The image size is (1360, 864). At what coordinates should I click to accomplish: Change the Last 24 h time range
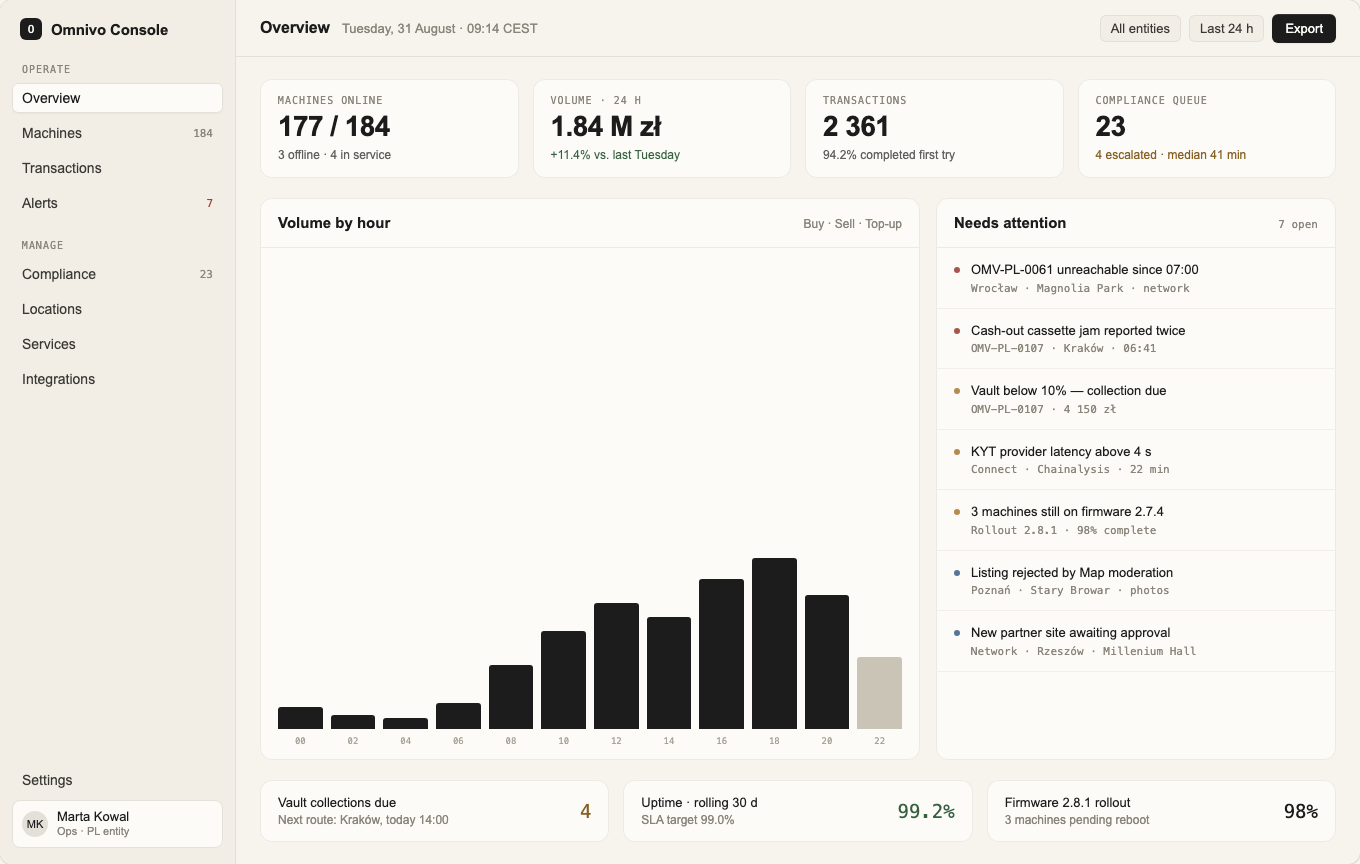coord(1227,28)
